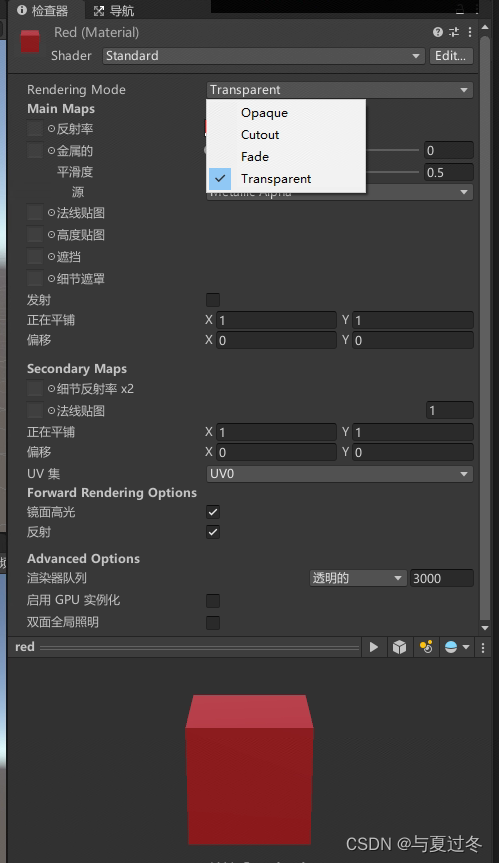Screen dimensions: 499x863
Task: Open the UV 集 UV0 dropdown
Action: coord(340,474)
